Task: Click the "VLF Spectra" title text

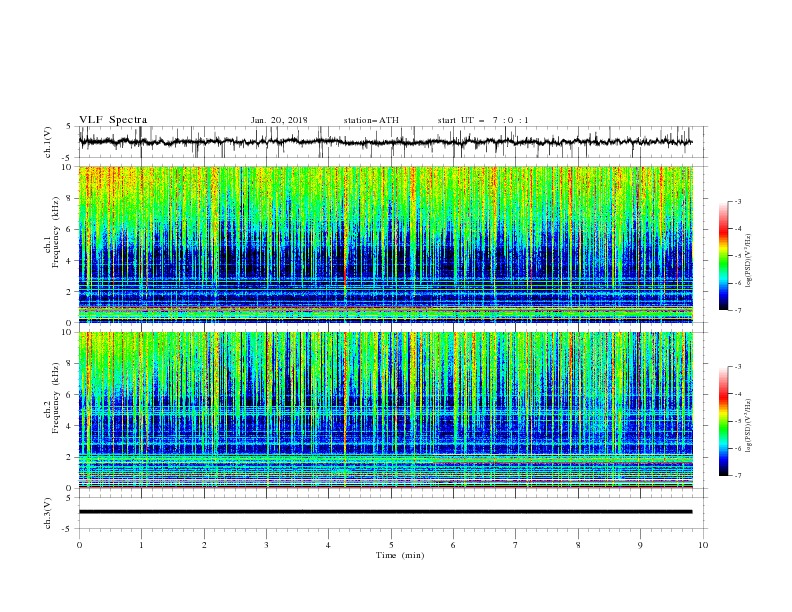Action: point(113,120)
